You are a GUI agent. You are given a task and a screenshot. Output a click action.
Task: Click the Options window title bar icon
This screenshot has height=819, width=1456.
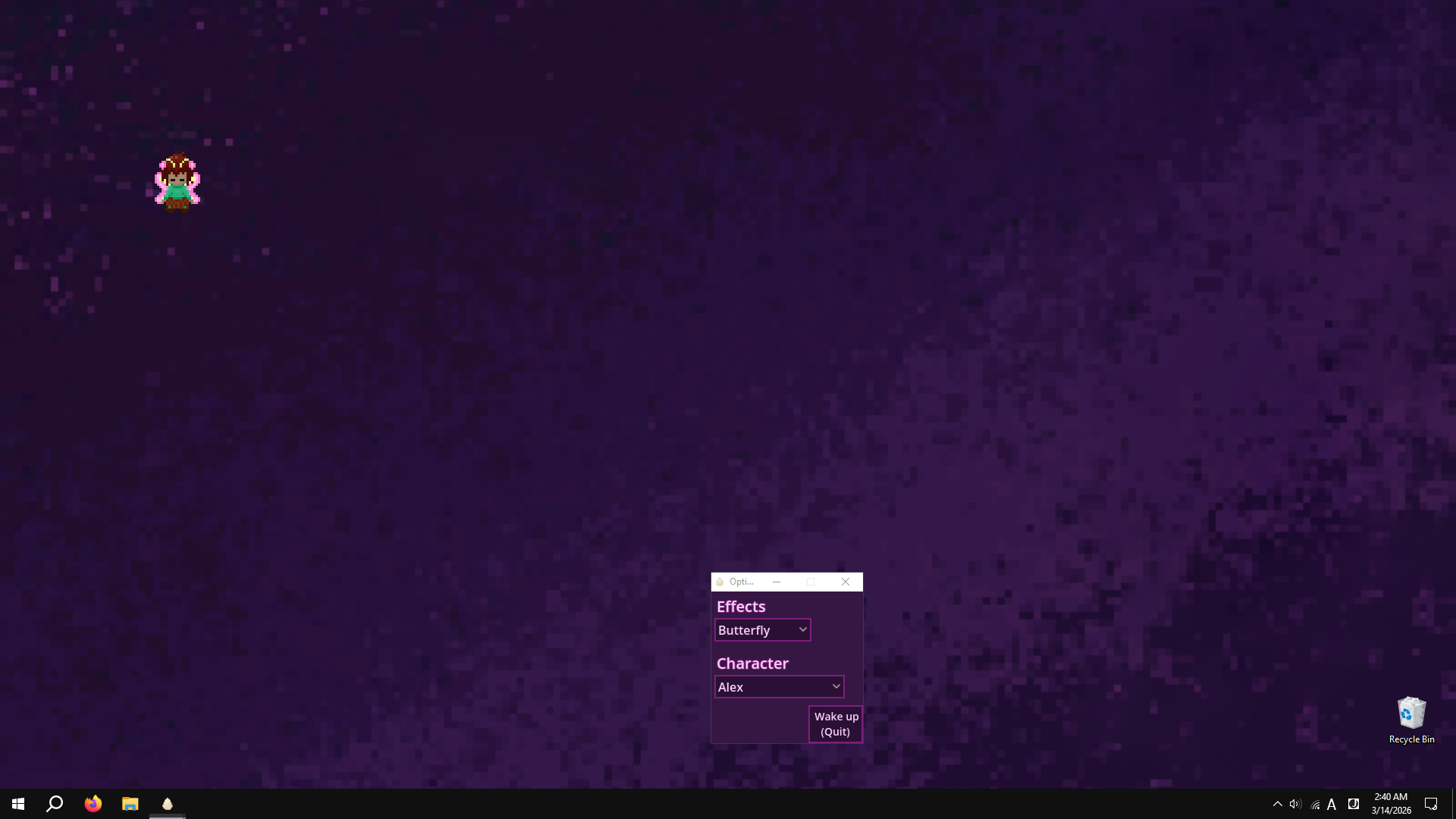click(x=720, y=582)
